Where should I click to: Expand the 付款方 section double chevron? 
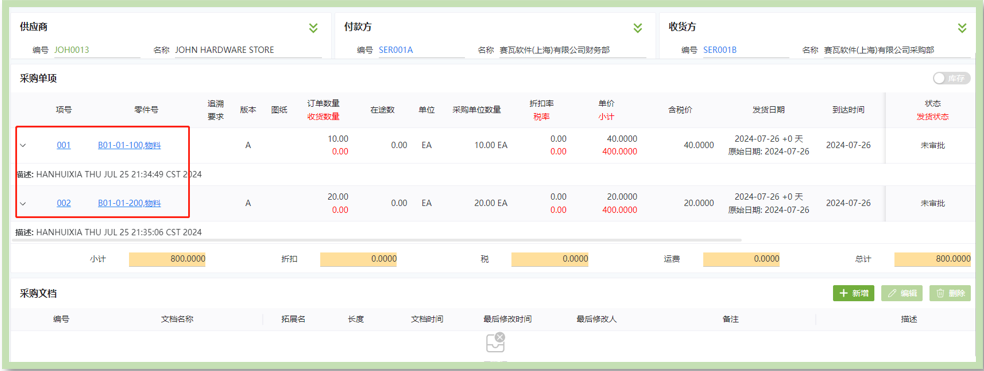pyautogui.click(x=638, y=28)
